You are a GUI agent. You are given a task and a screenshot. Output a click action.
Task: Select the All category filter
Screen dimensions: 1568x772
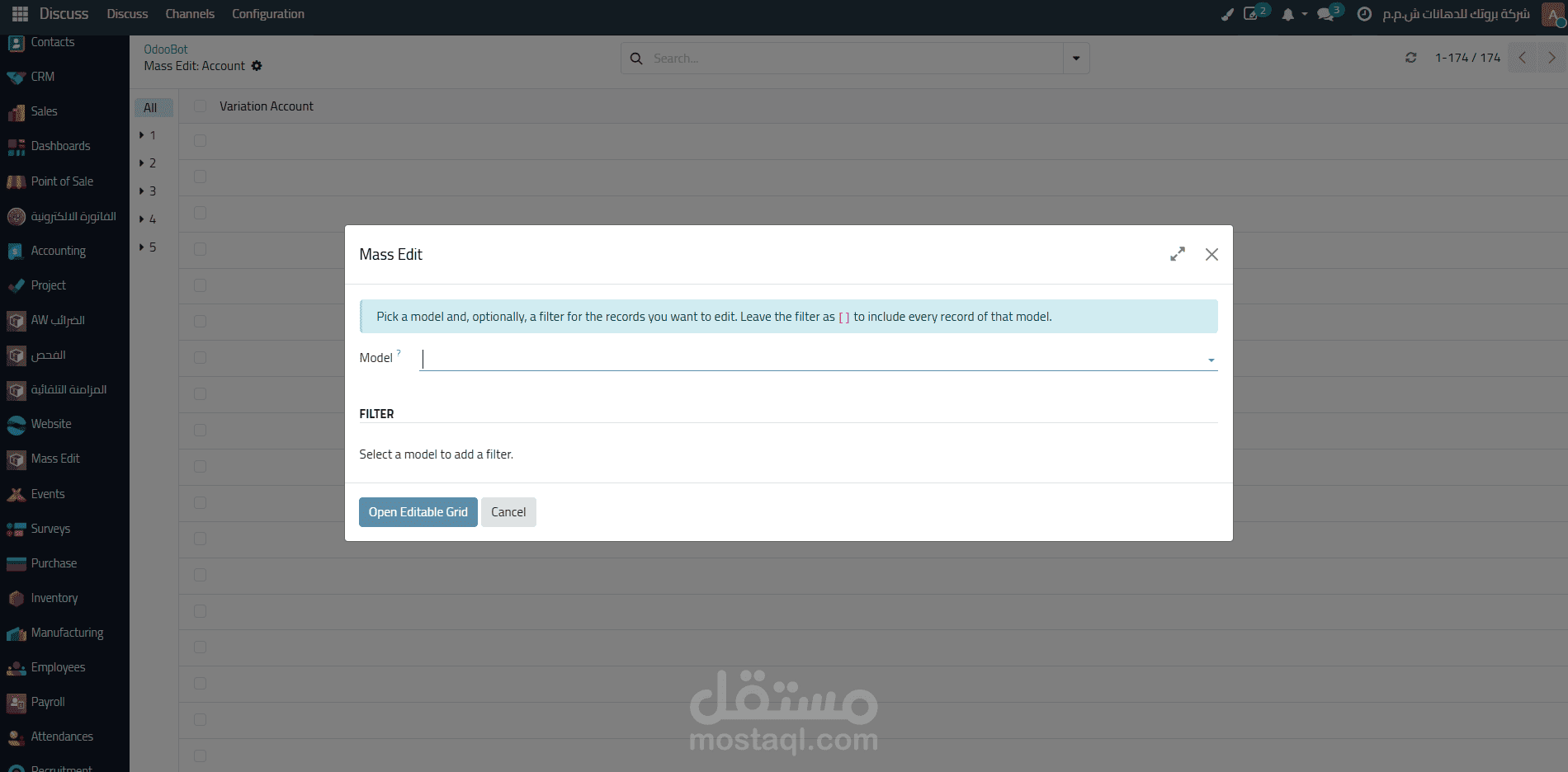[153, 107]
